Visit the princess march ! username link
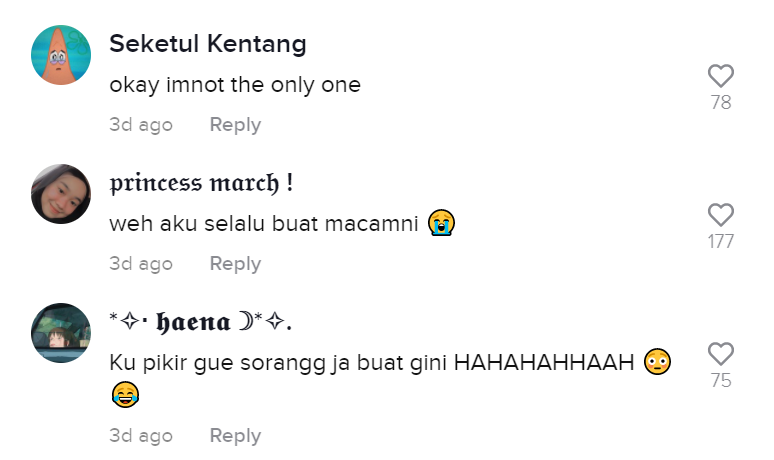 pos(201,184)
